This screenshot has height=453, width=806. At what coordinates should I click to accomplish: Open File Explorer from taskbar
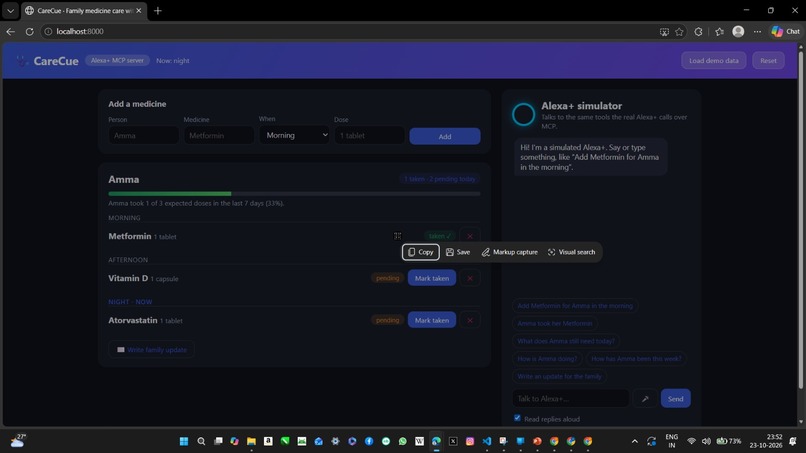251,441
